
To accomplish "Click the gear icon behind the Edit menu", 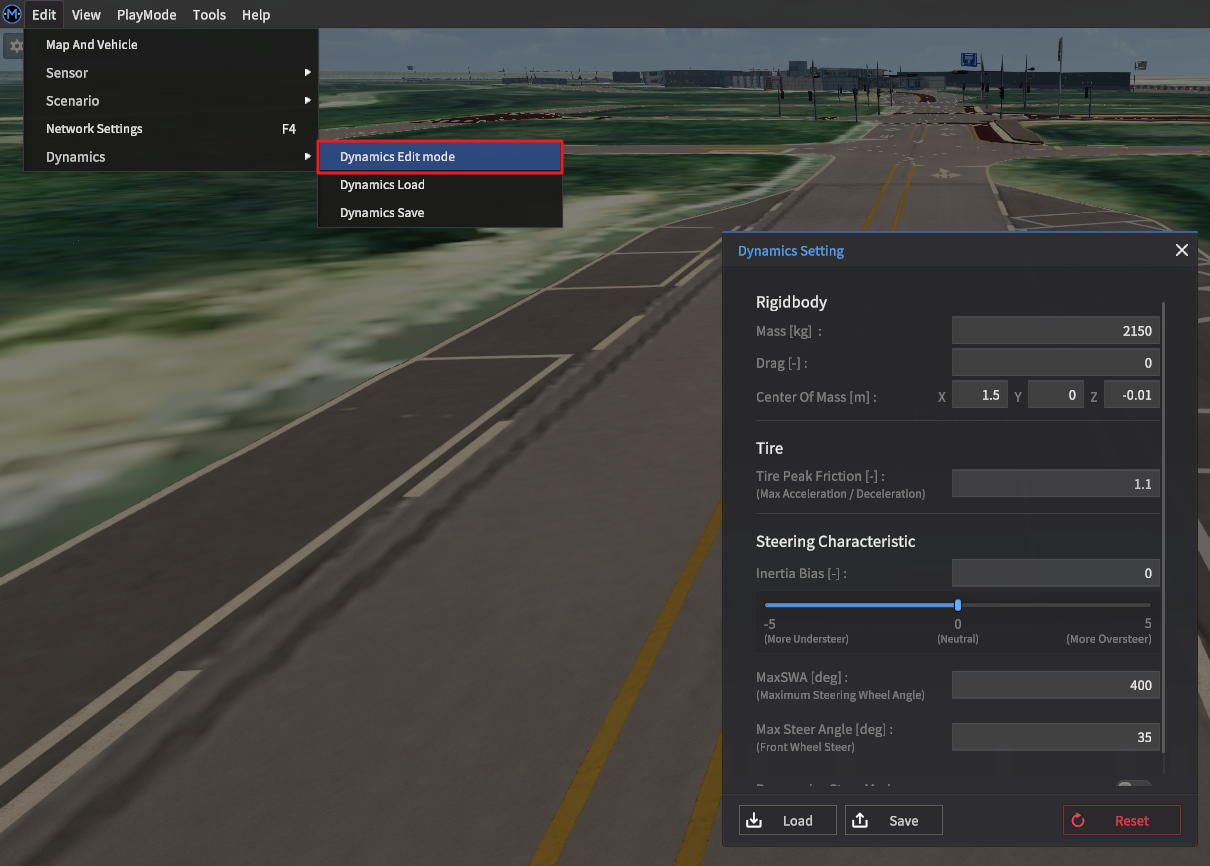I will click(15, 46).
